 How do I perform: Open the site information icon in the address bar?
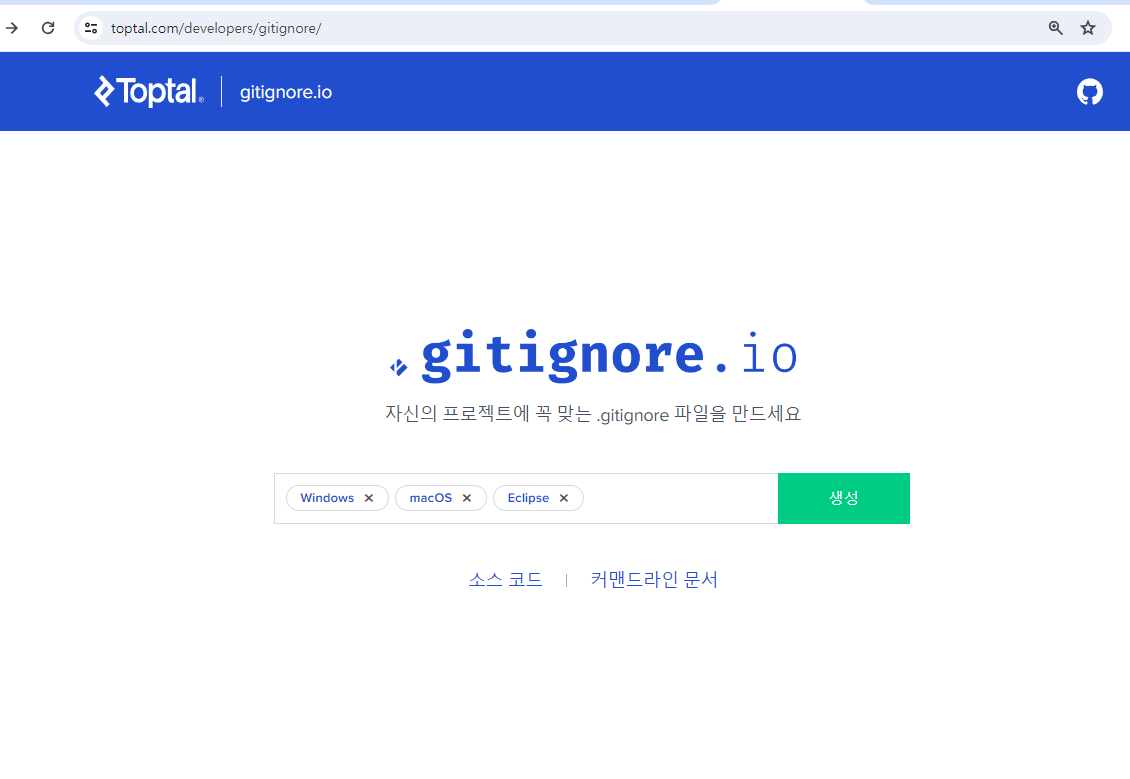point(91,28)
